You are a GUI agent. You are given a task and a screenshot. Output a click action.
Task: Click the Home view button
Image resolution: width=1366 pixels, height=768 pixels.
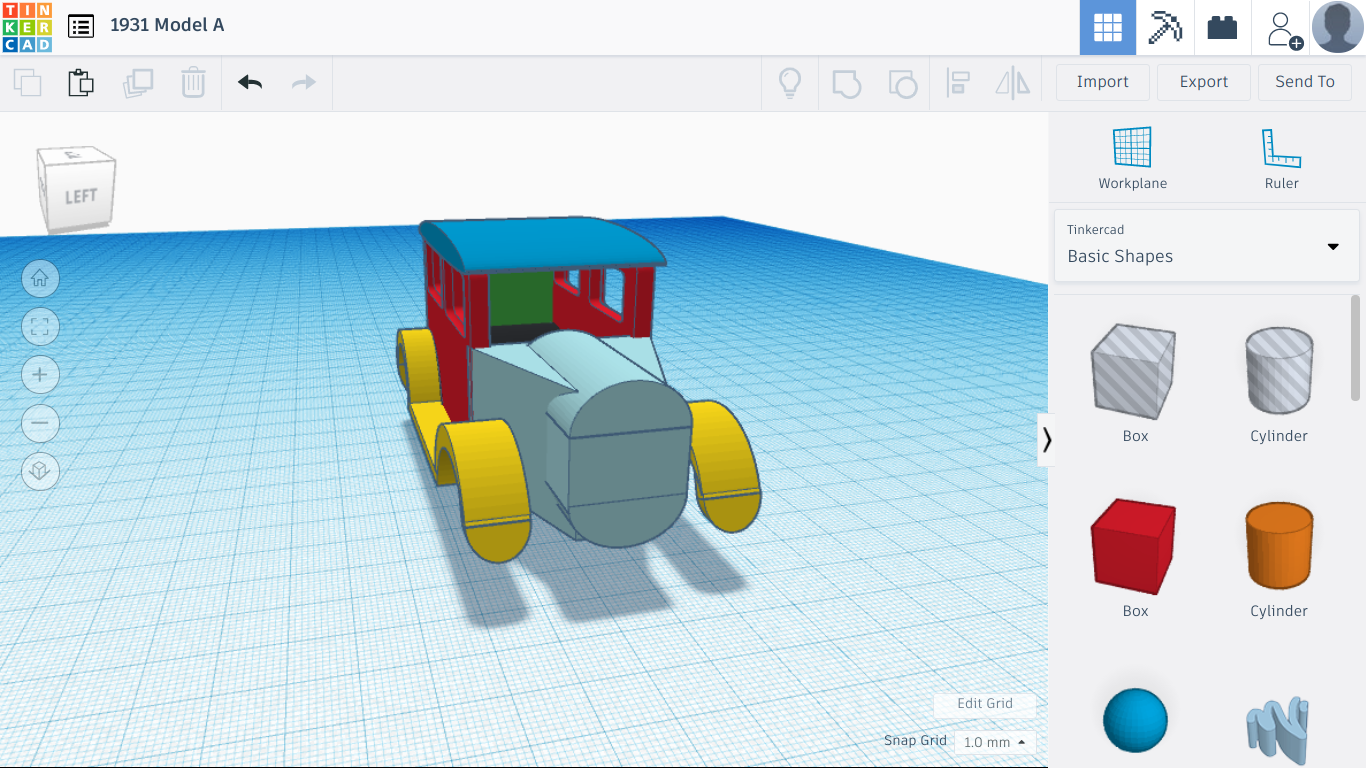click(x=40, y=278)
